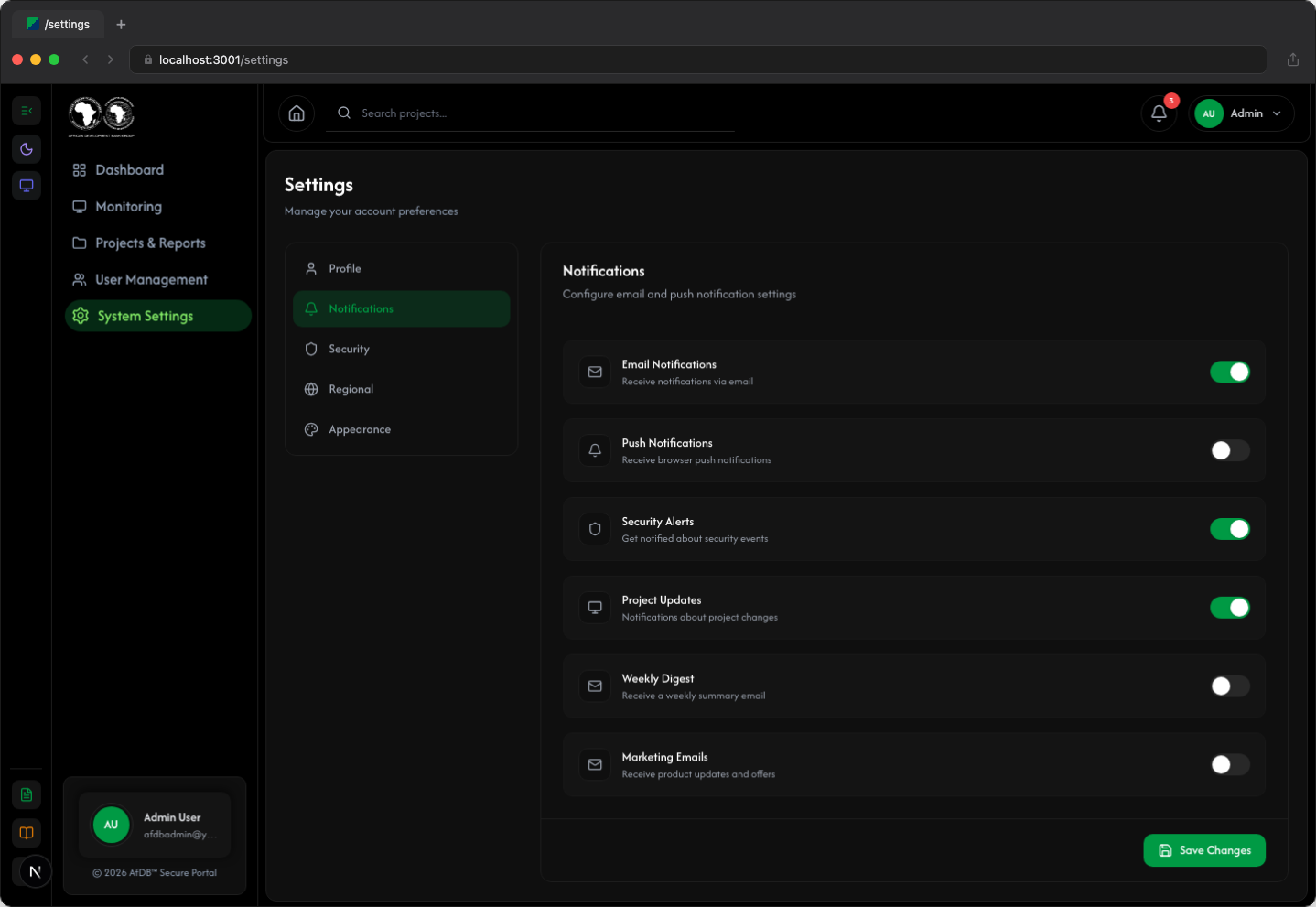Open the Regional settings tab
The image size is (1316, 907).
coord(401,390)
